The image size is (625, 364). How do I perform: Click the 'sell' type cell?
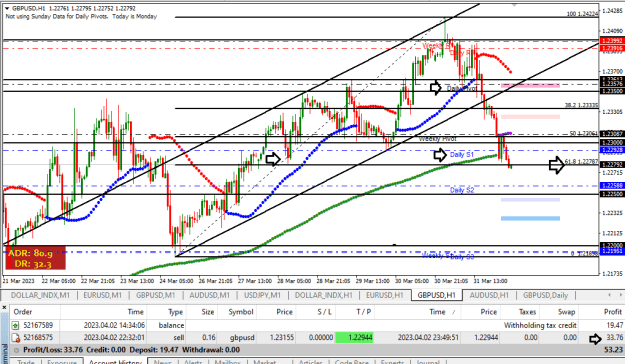pos(179,338)
